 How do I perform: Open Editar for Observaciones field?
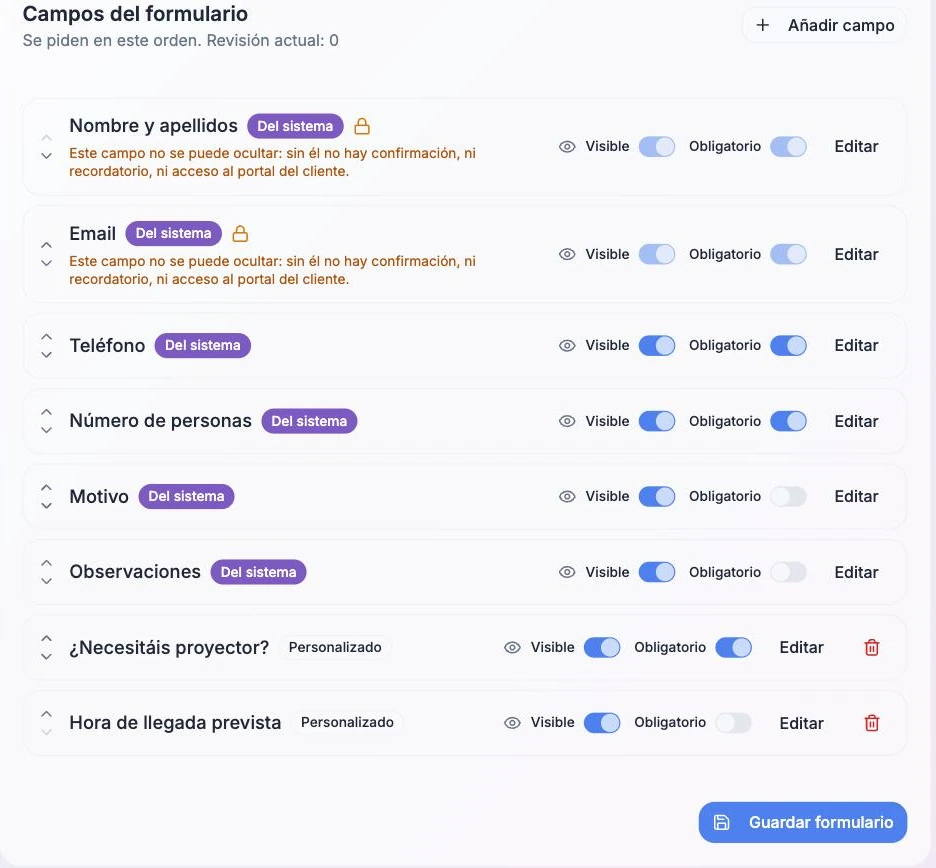856,572
